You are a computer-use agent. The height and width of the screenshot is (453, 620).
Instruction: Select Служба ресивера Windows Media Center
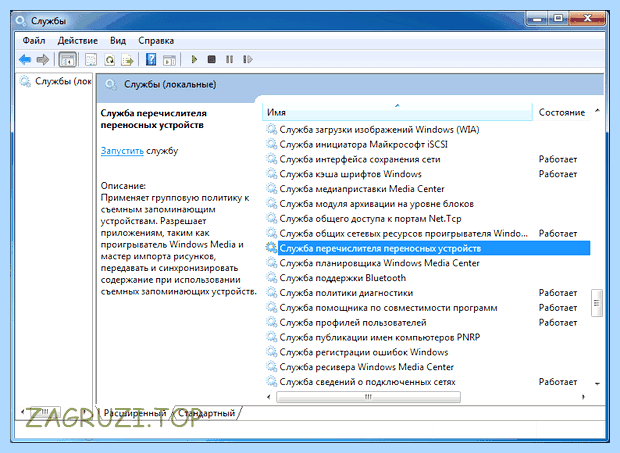click(x=367, y=367)
